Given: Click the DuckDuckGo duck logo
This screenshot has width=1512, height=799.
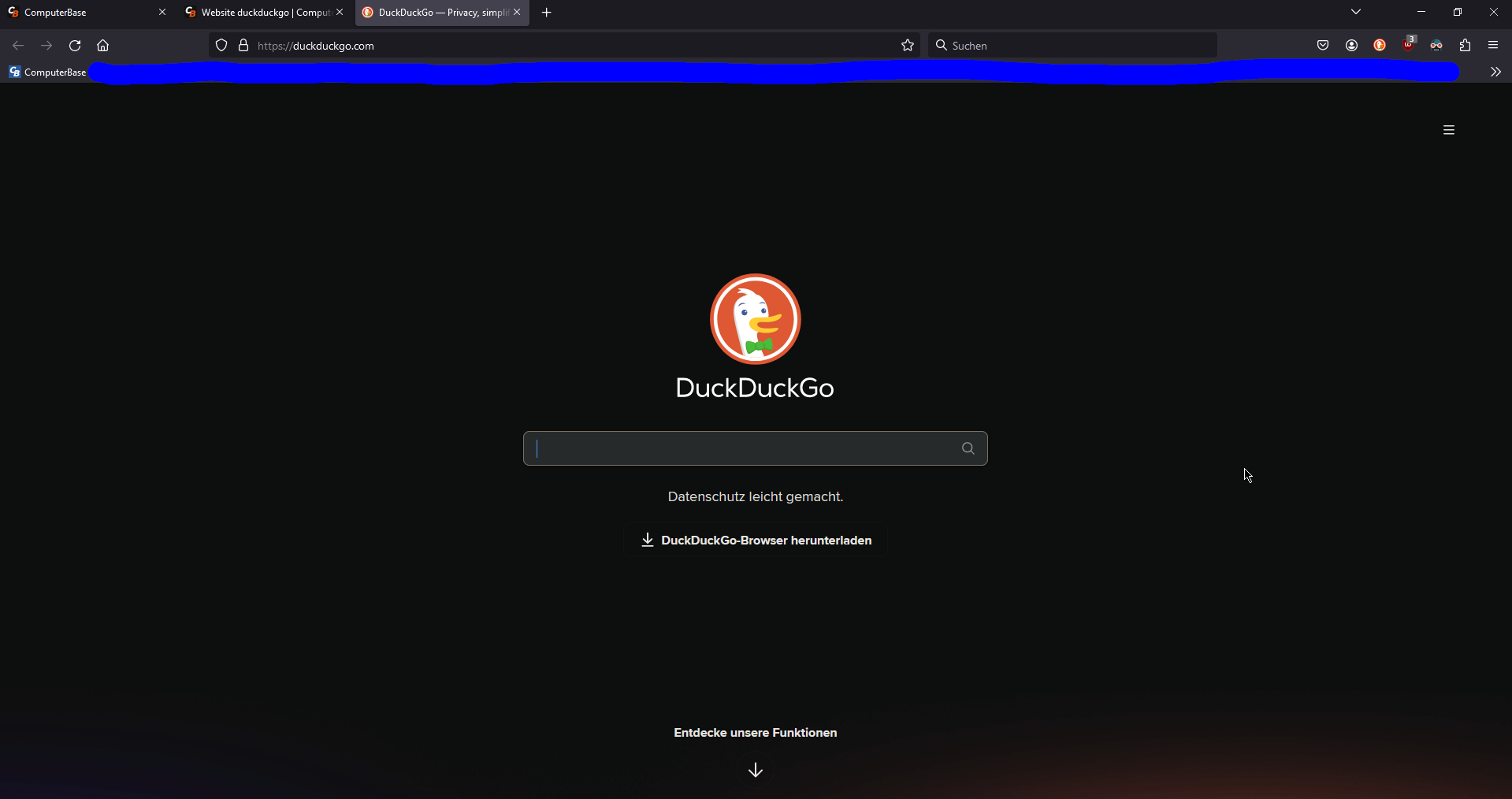Looking at the screenshot, I should (756, 319).
